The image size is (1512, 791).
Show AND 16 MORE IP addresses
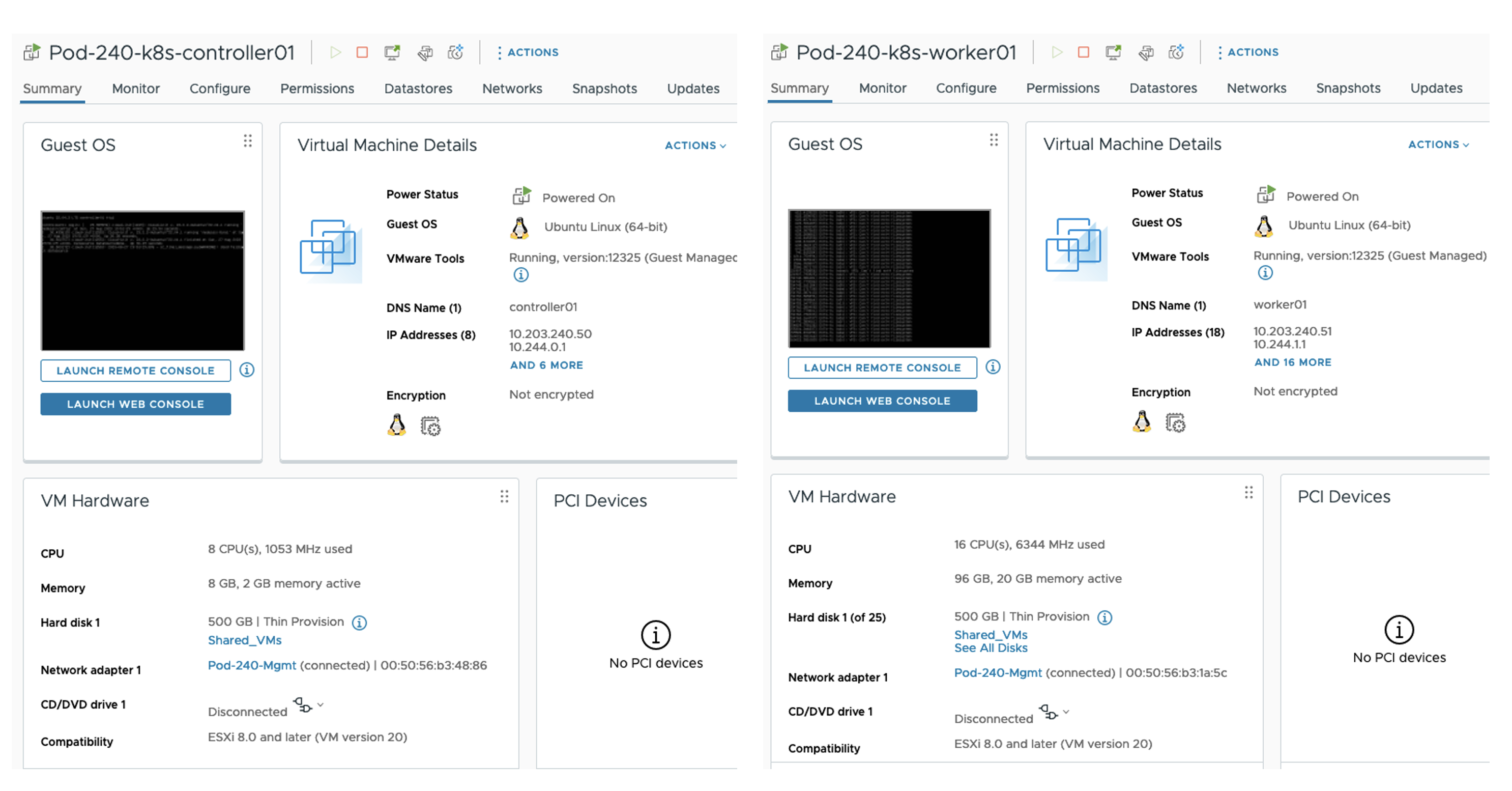click(x=1293, y=362)
